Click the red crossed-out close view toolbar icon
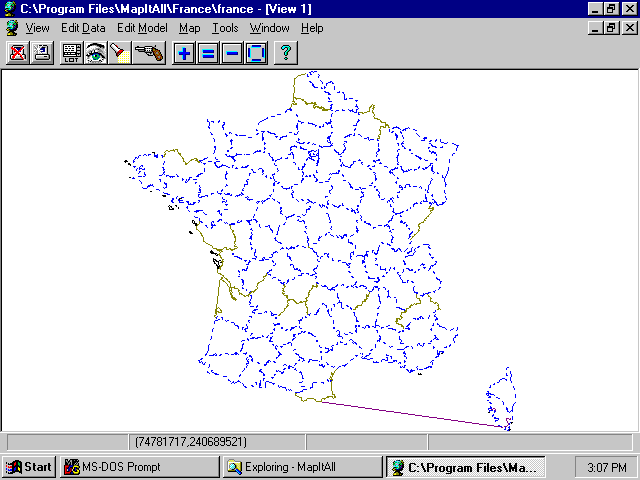This screenshot has width=640, height=480. tap(17, 53)
